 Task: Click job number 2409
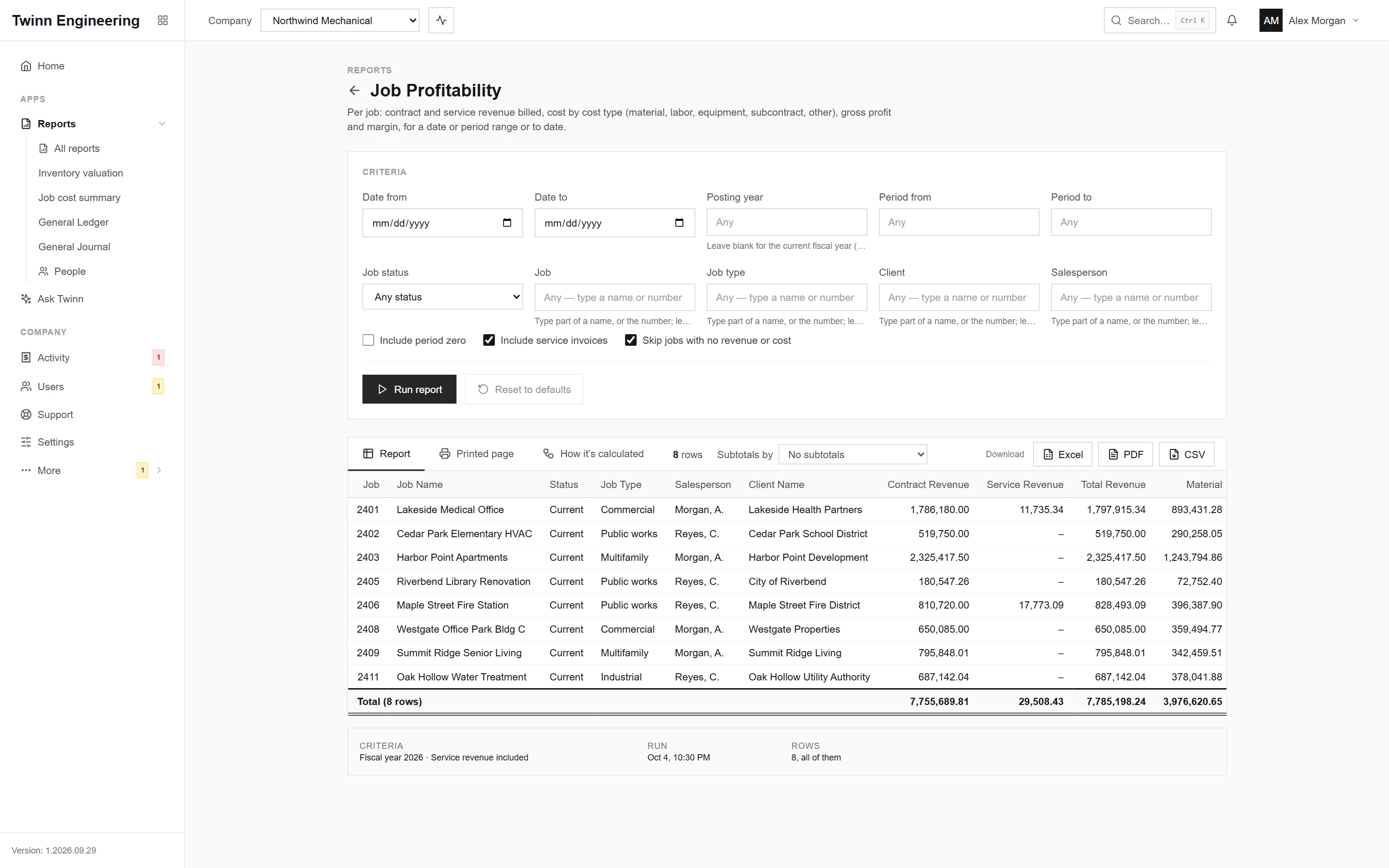368,653
